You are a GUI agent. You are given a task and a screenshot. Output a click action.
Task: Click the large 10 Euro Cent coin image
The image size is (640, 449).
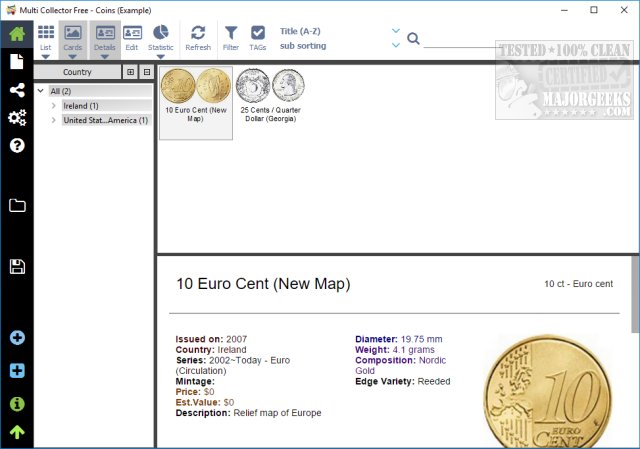[x=548, y=391]
